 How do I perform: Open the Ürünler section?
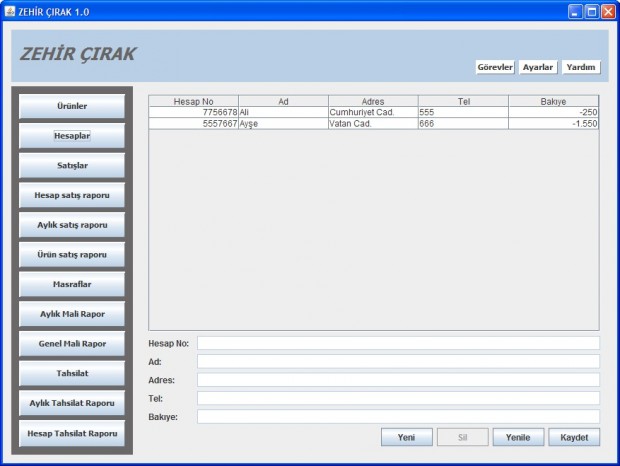pos(72,106)
